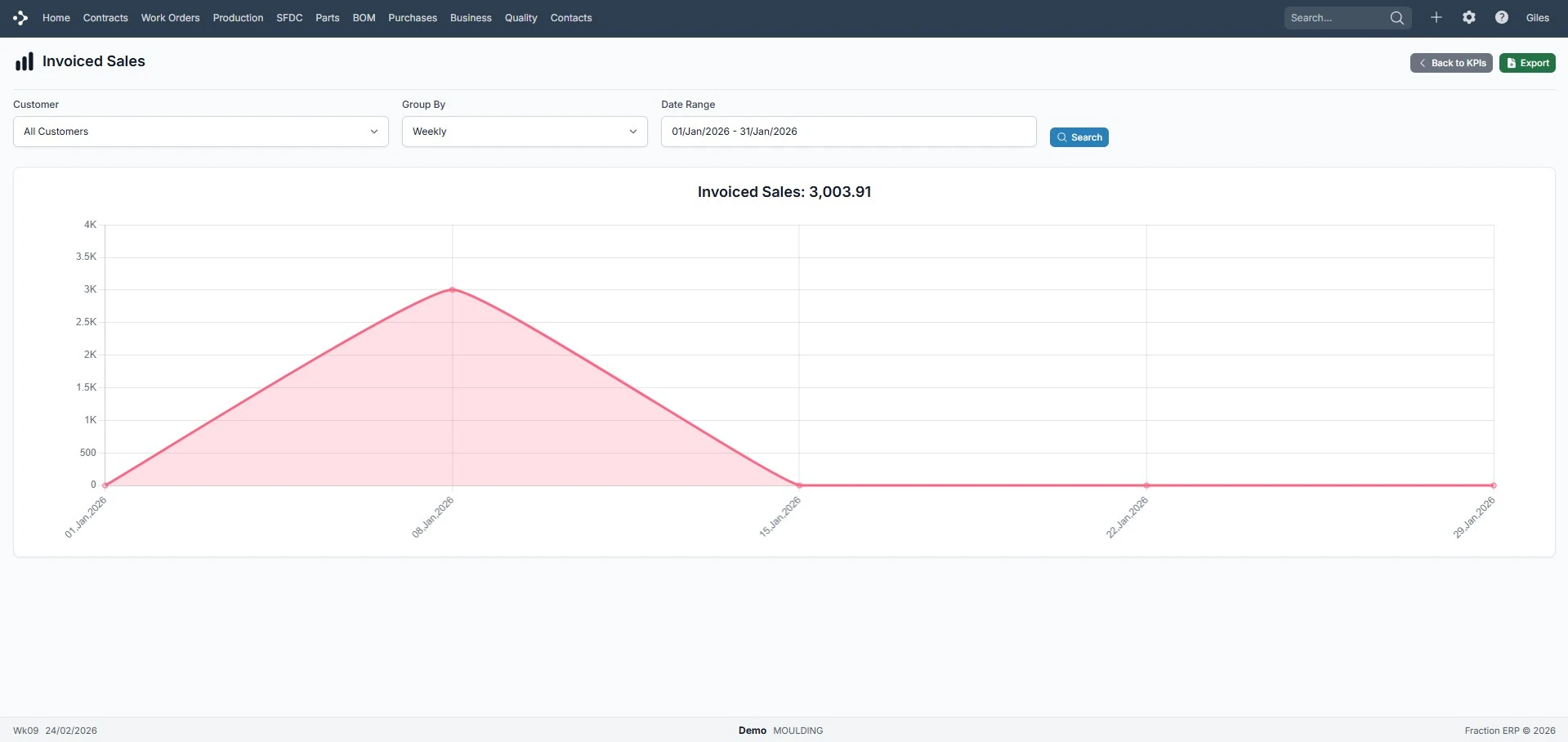The width and height of the screenshot is (1568, 742).
Task: Open settings via the gear icon
Action: click(1468, 18)
